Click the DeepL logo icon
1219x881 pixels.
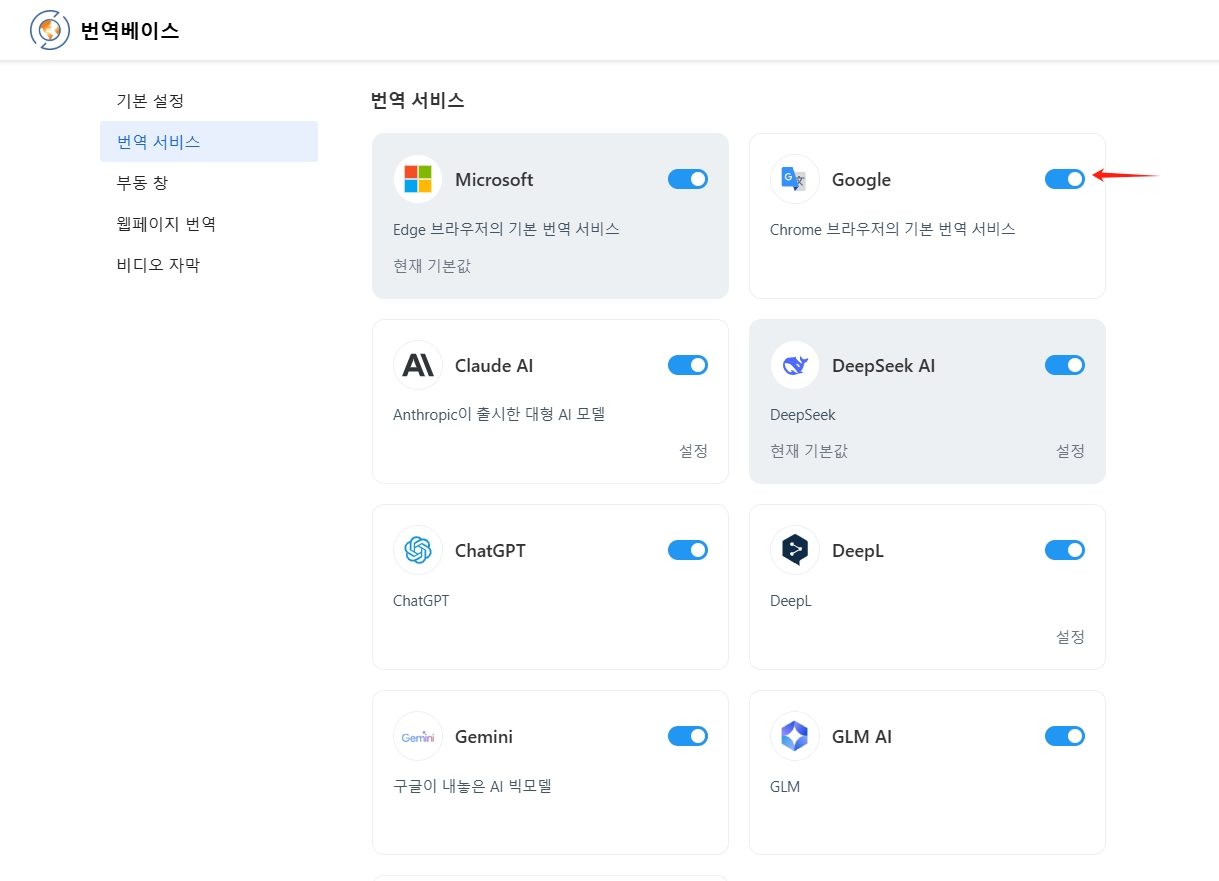click(795, 550)
